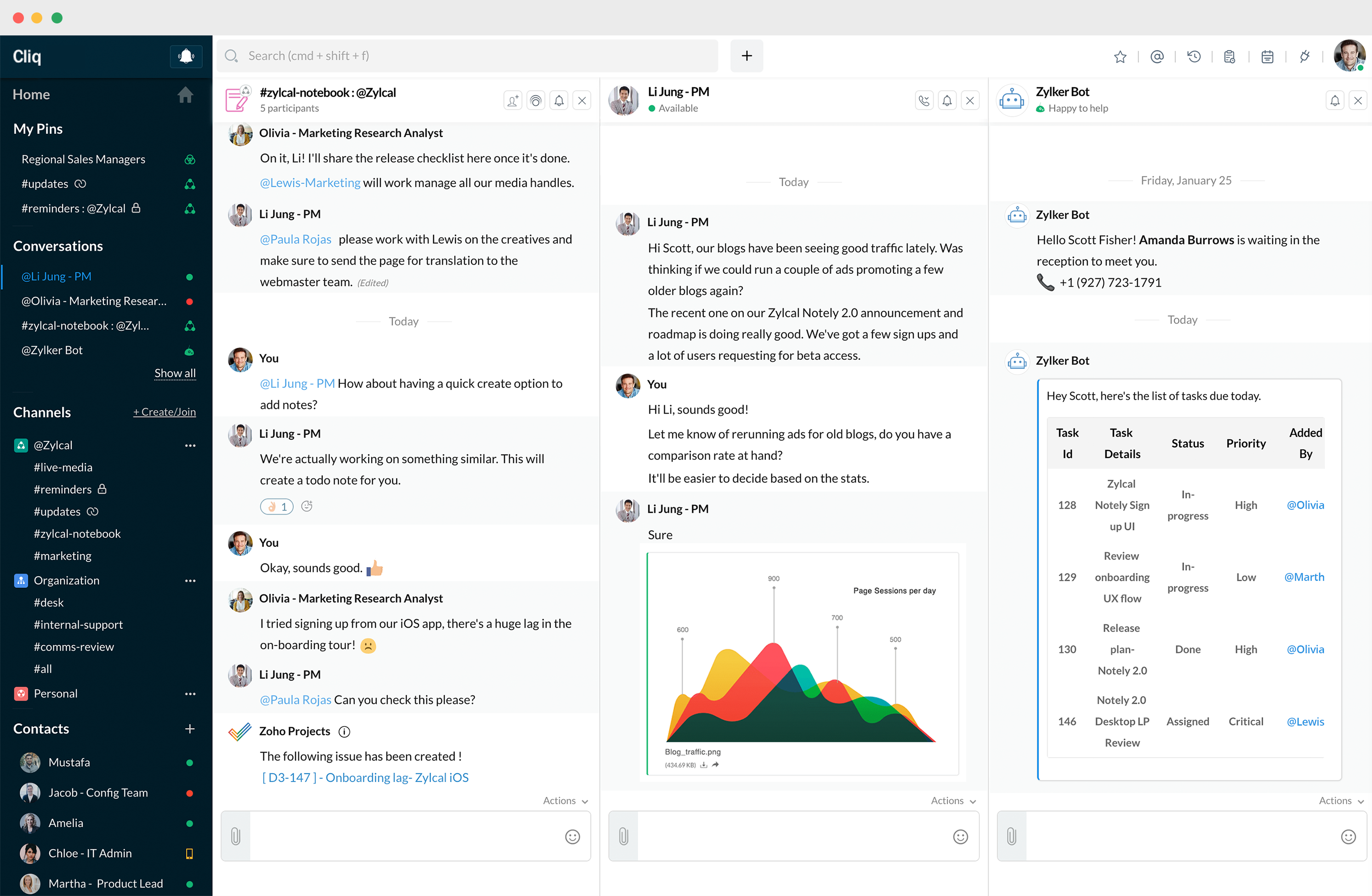Open more options for Organization channel group
1372x896 pixels.
point(190,581)
